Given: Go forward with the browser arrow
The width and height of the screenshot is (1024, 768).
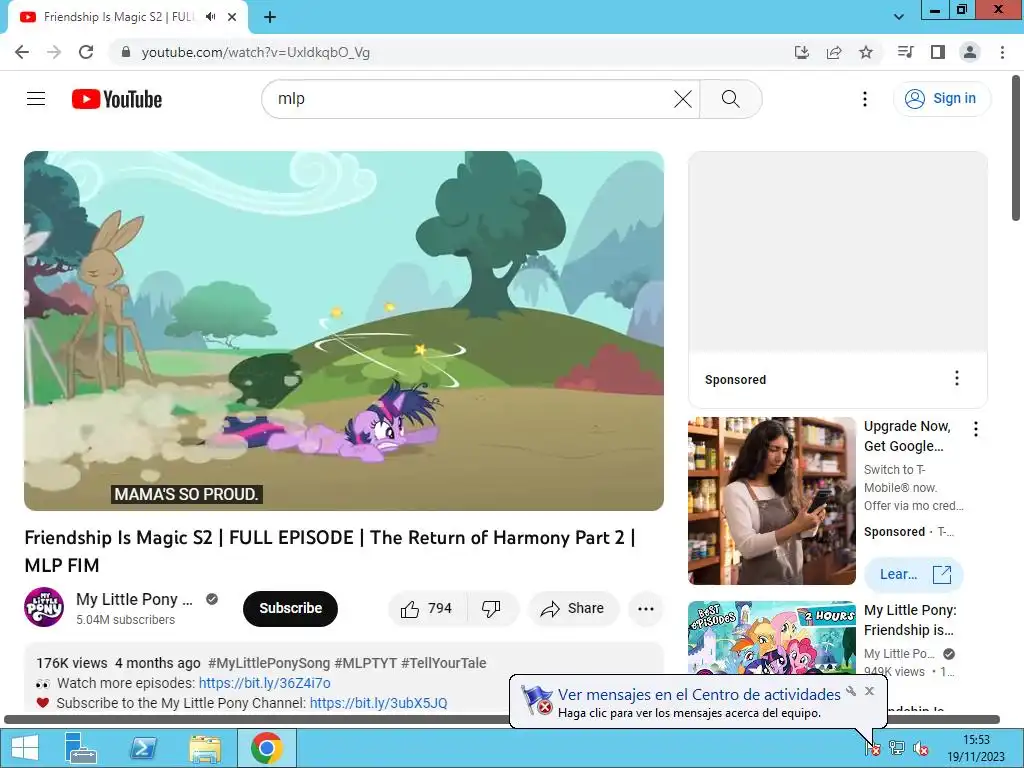Looking at the screenshot, I should [x=54, y=52].
